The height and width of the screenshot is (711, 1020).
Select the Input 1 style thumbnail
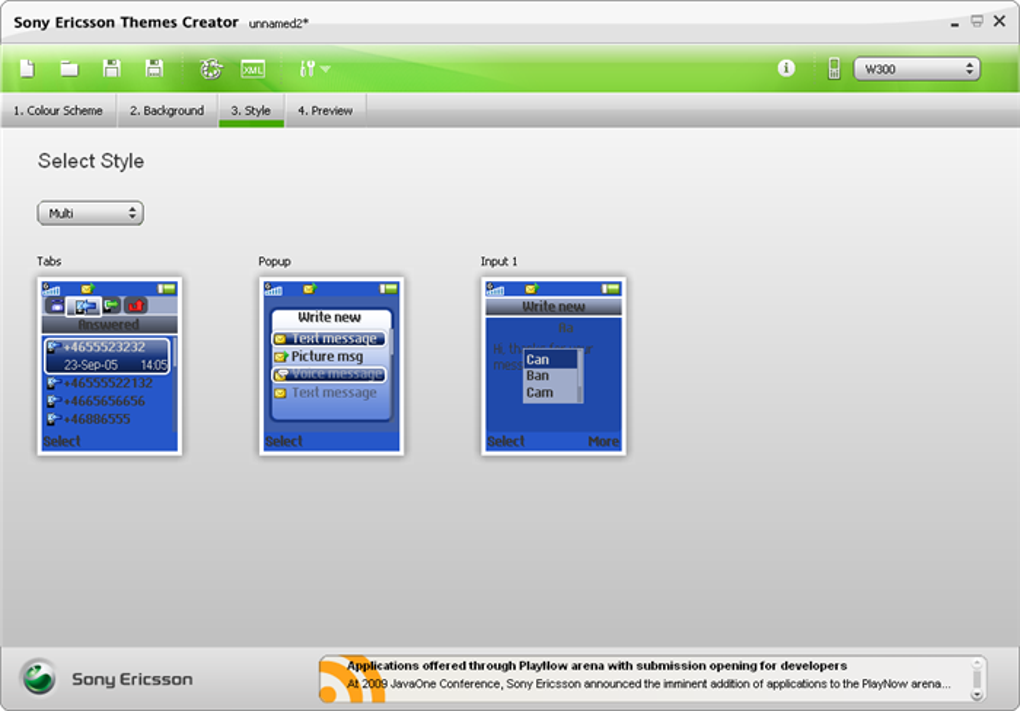pos(553,366)
